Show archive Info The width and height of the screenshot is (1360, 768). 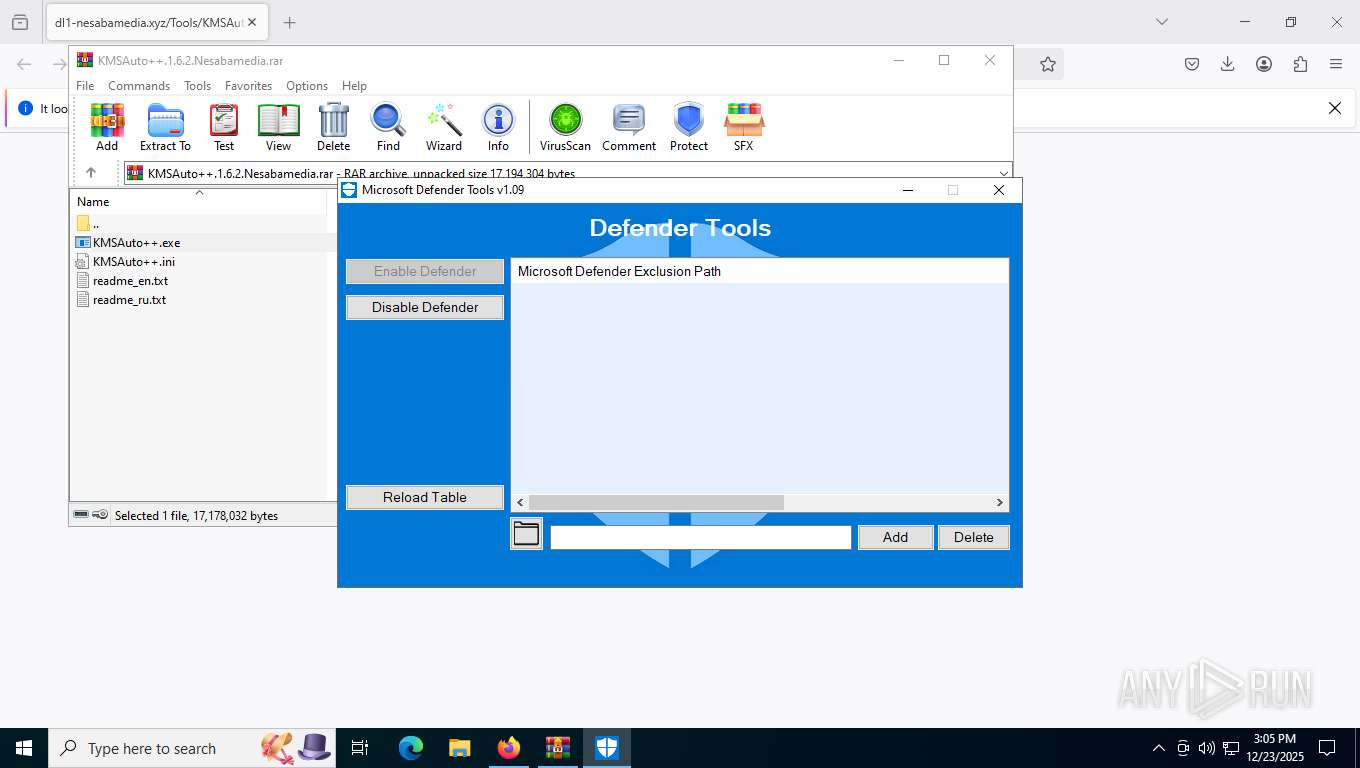(498, 127)
